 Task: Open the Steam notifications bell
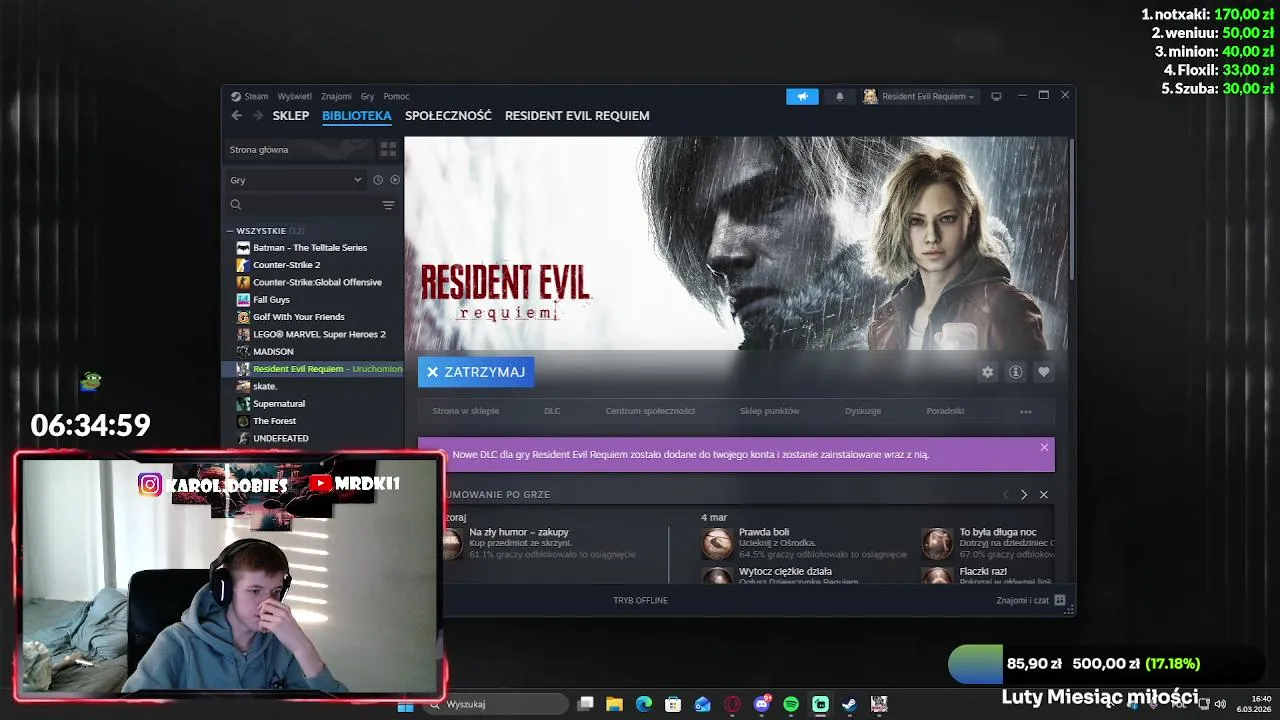(x=840, y=96)
